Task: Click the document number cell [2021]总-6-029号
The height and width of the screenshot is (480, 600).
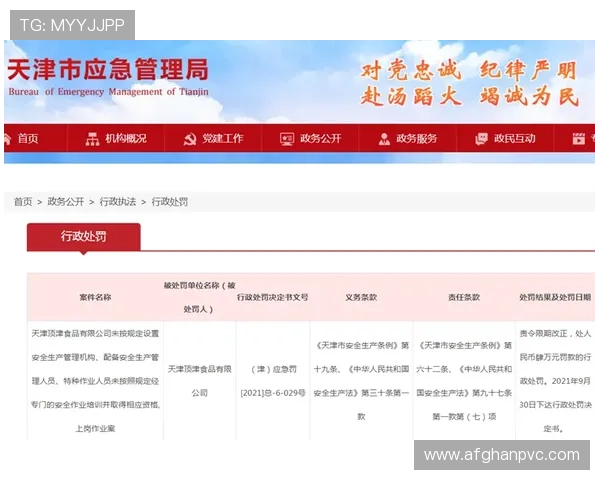Action: coord(273,380)
